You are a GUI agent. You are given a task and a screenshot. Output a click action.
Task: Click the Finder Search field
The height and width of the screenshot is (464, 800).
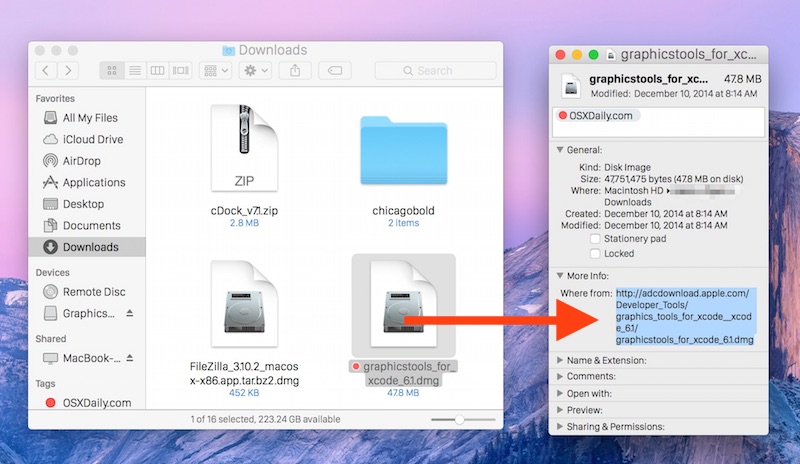point(435,70)
